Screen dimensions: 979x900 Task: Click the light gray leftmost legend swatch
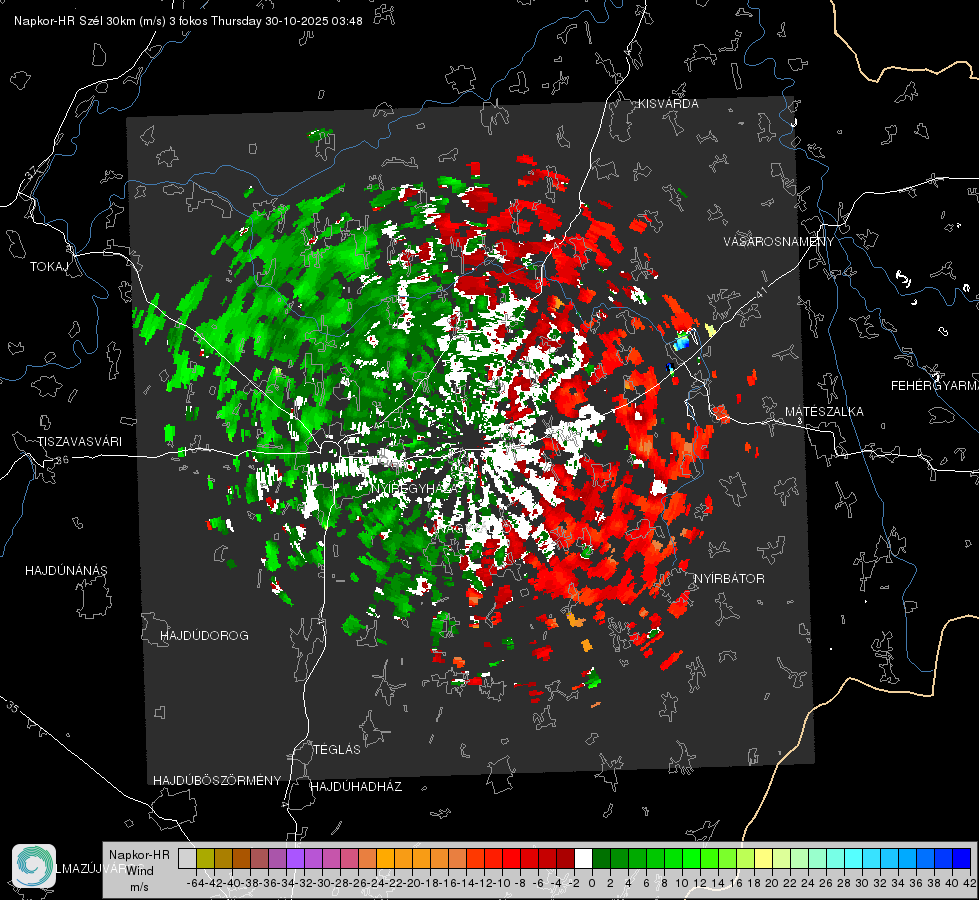187,858
